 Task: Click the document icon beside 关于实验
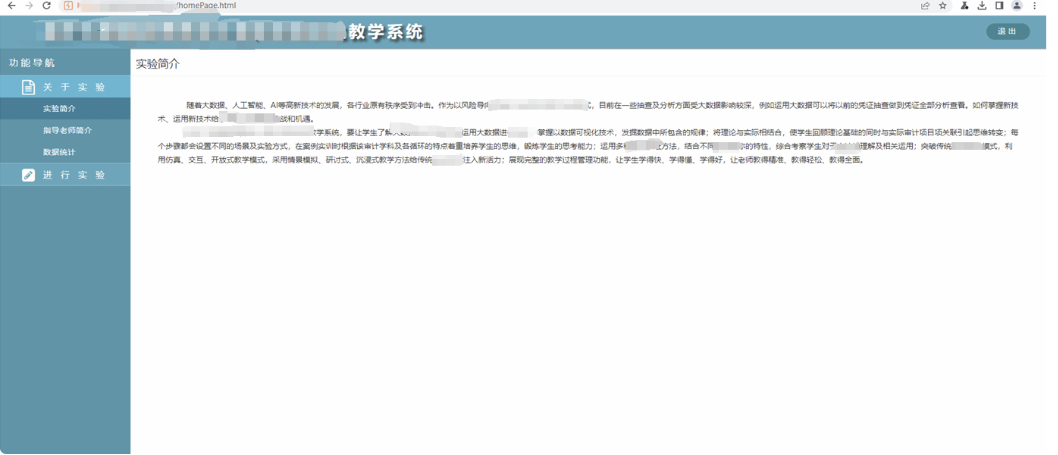(28, 87)
